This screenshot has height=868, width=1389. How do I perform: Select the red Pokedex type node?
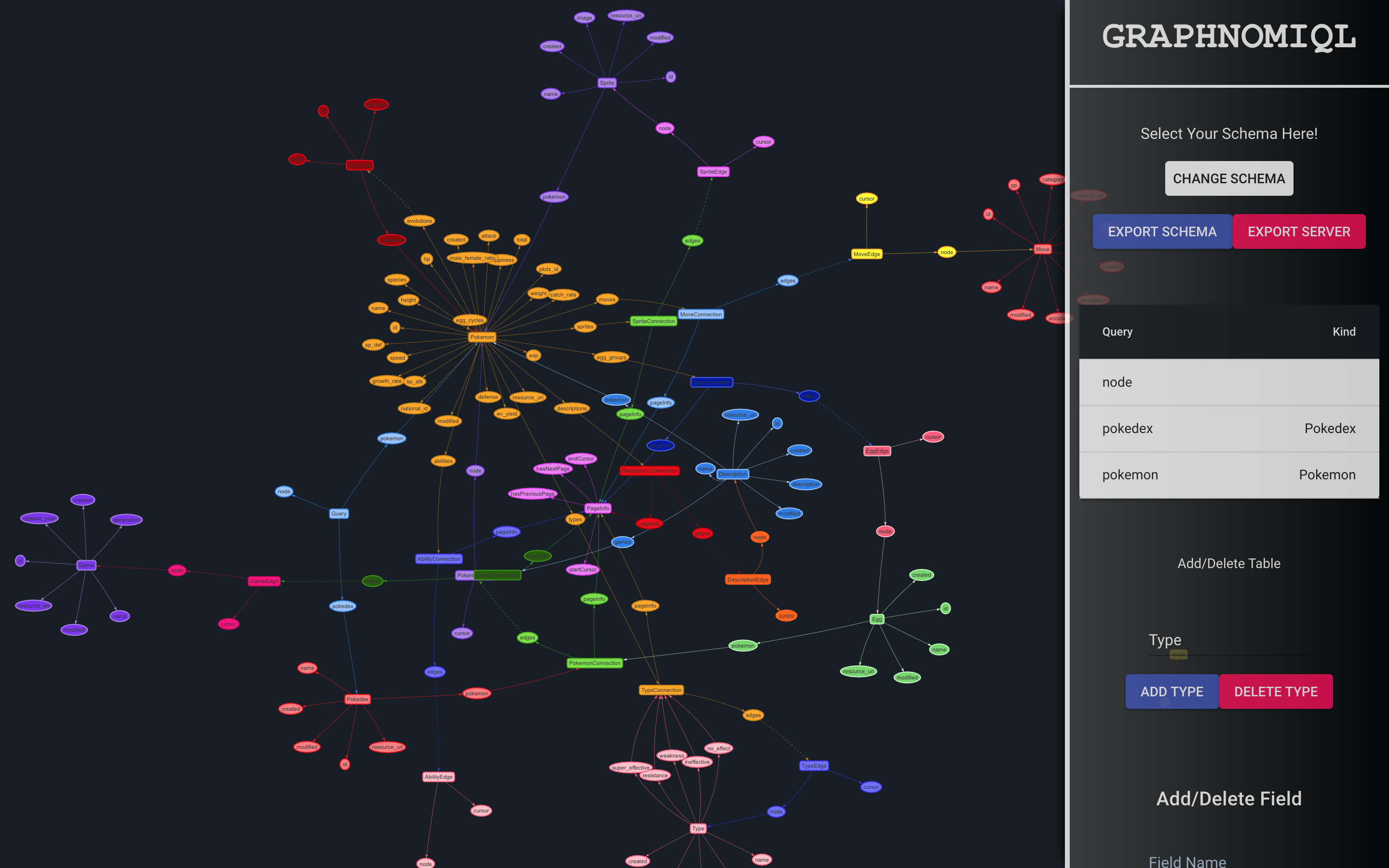(357, 699)
